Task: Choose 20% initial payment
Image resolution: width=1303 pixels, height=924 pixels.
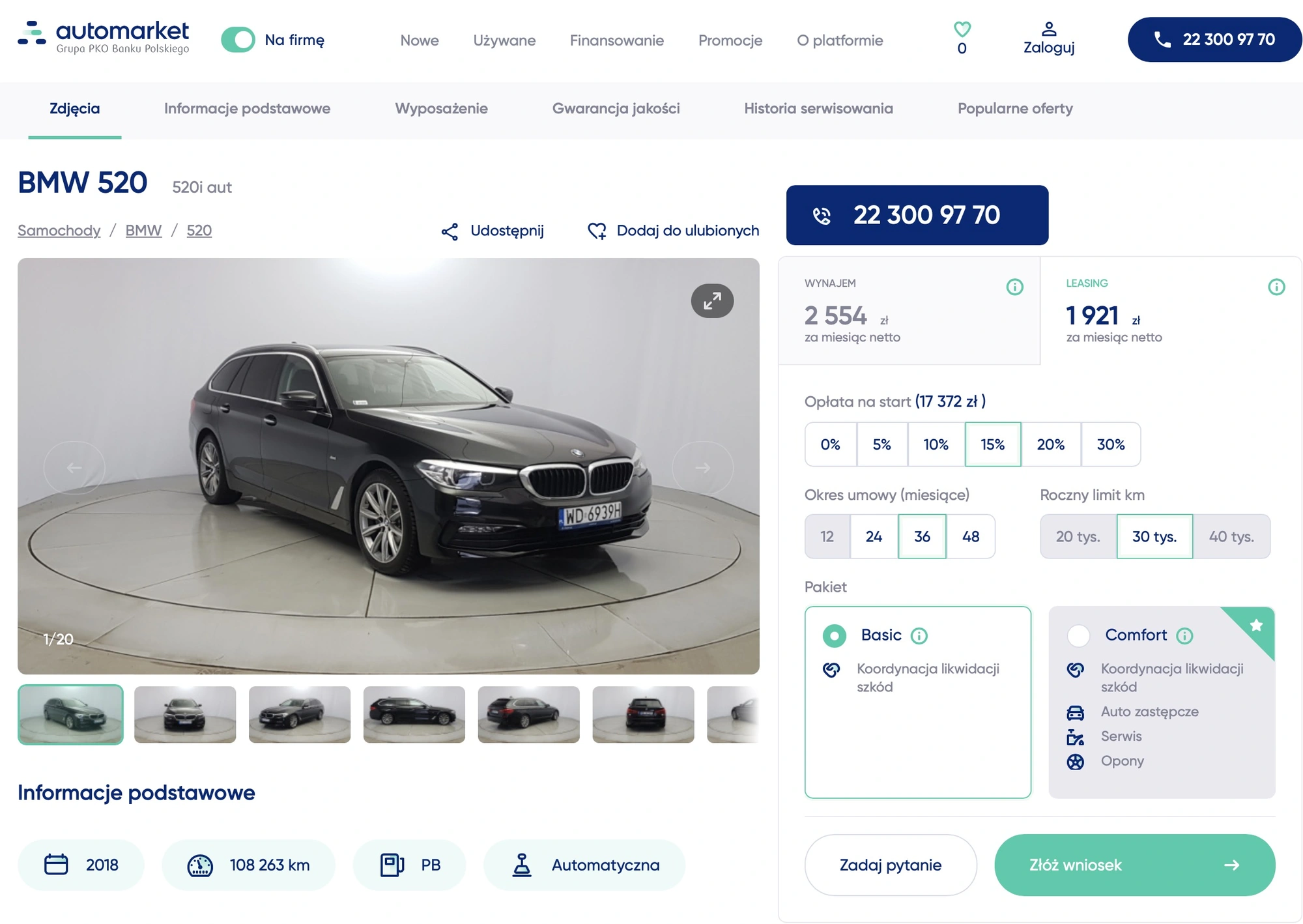Action: 1051,444
